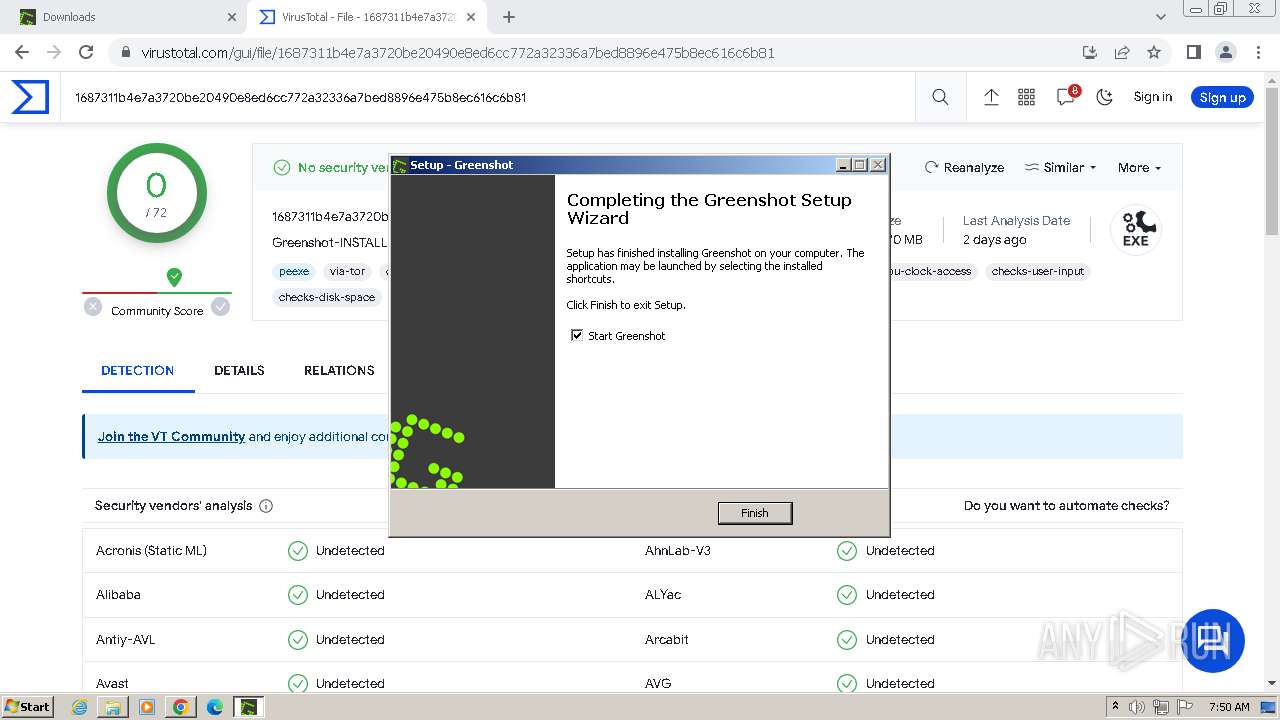The image size is (1280, 720).
Task: Go back in browser history
Action: [22, 52]
